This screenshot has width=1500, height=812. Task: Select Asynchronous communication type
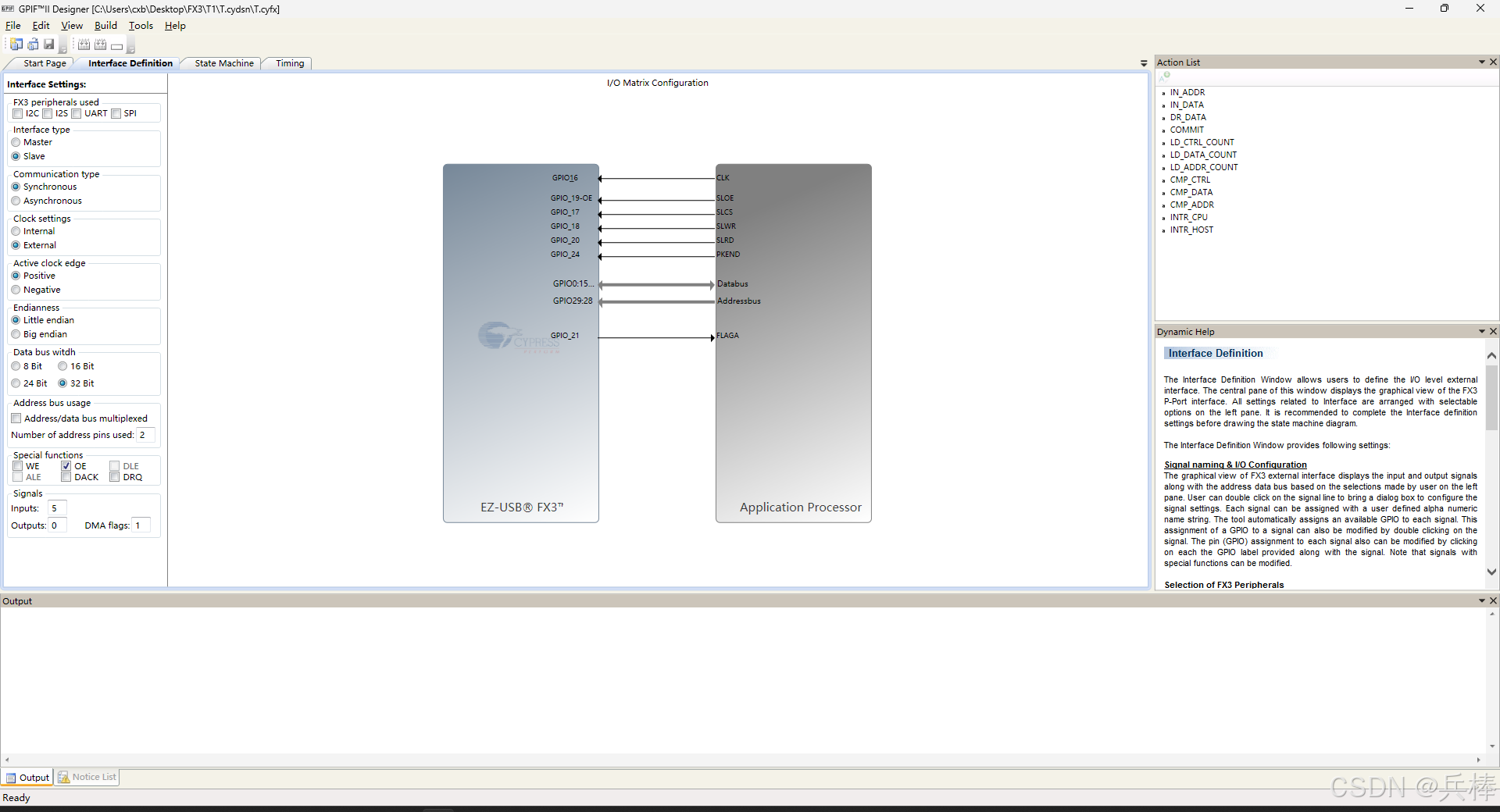[x=16, y=201]
